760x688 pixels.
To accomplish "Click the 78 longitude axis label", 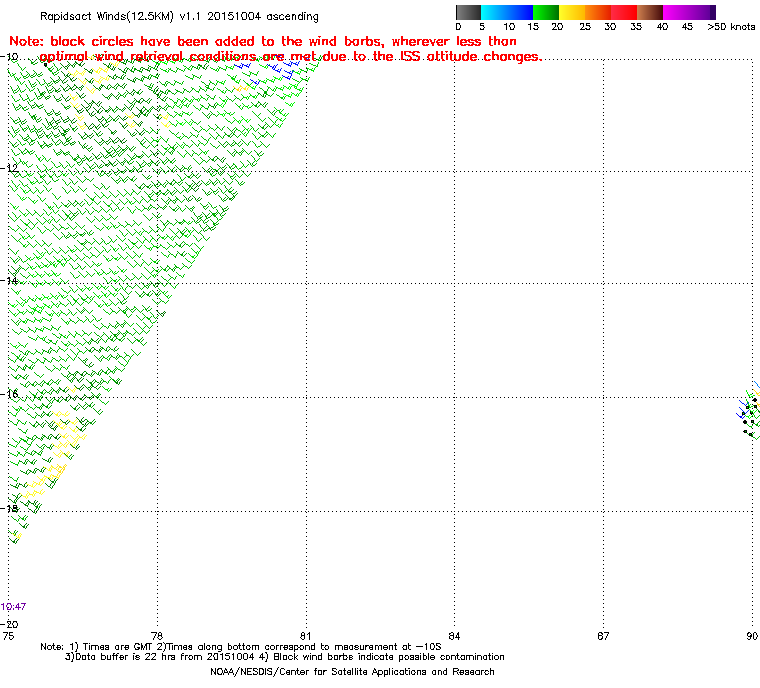I will 157,636.
